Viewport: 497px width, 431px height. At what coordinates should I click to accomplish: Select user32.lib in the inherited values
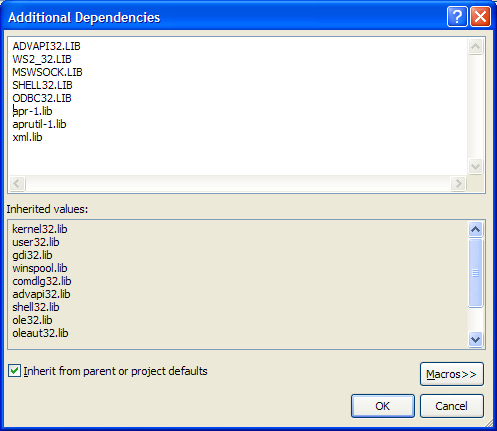(x=36, y=242)
